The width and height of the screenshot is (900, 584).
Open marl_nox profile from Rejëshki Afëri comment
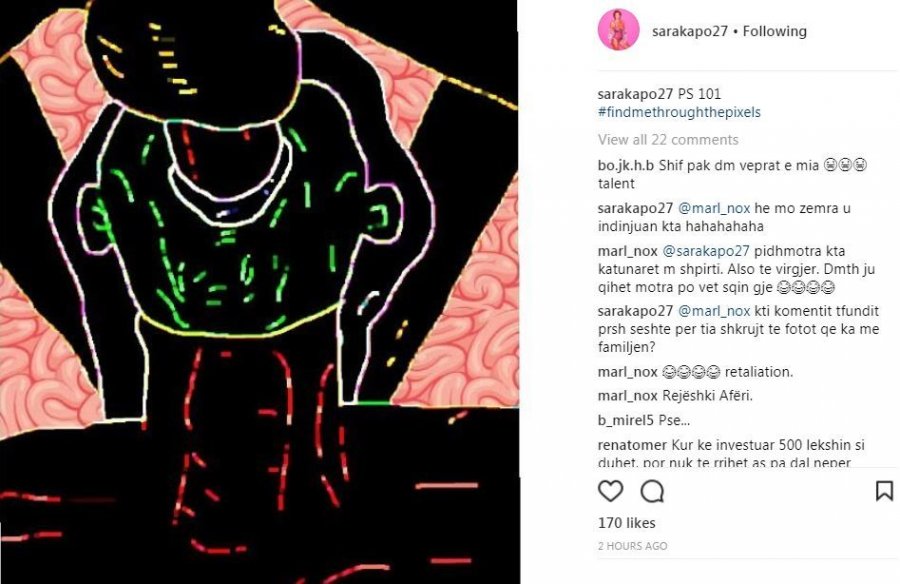(x=627, y=396)
